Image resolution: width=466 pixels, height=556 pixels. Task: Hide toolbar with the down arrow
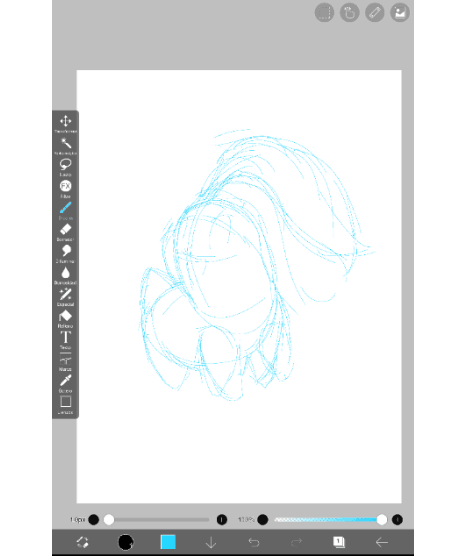[211, 542]
